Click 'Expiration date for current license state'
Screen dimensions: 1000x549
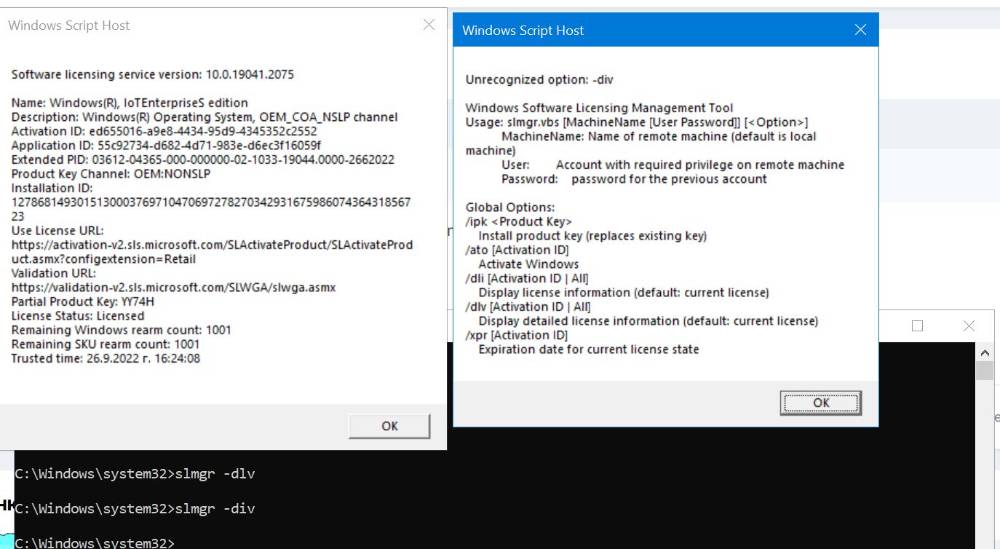pos(589,349)
